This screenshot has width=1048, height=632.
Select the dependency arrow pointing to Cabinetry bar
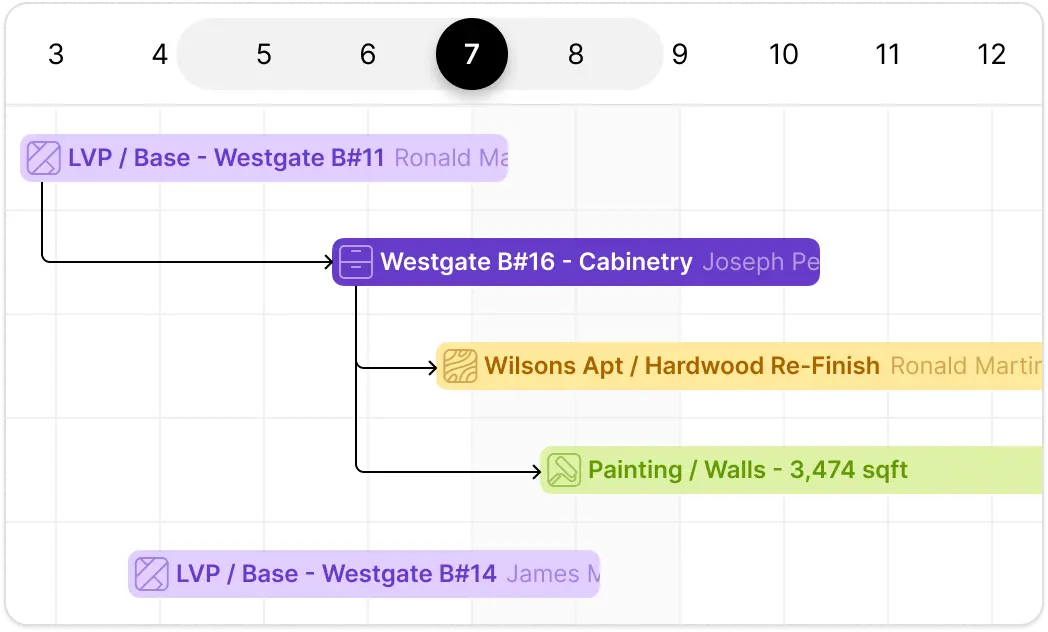click(x=187, y=262)
